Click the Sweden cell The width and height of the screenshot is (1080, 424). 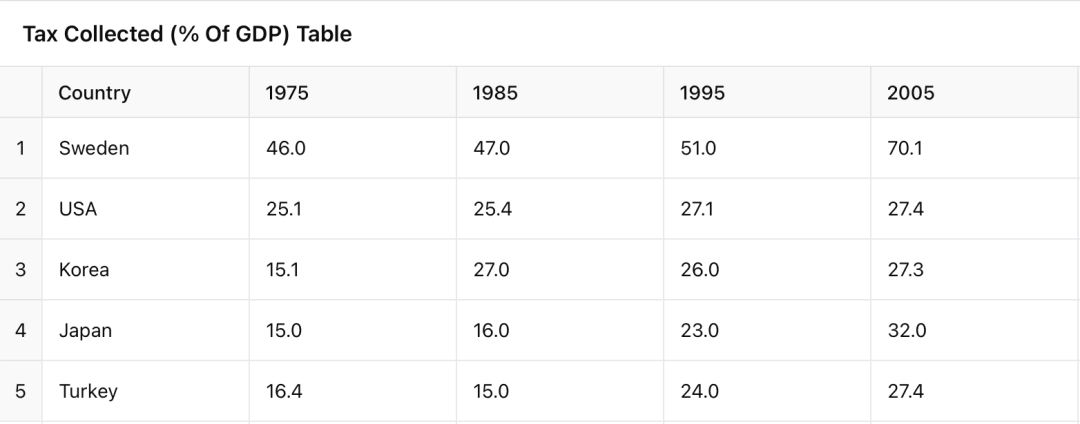pos(94,149)
